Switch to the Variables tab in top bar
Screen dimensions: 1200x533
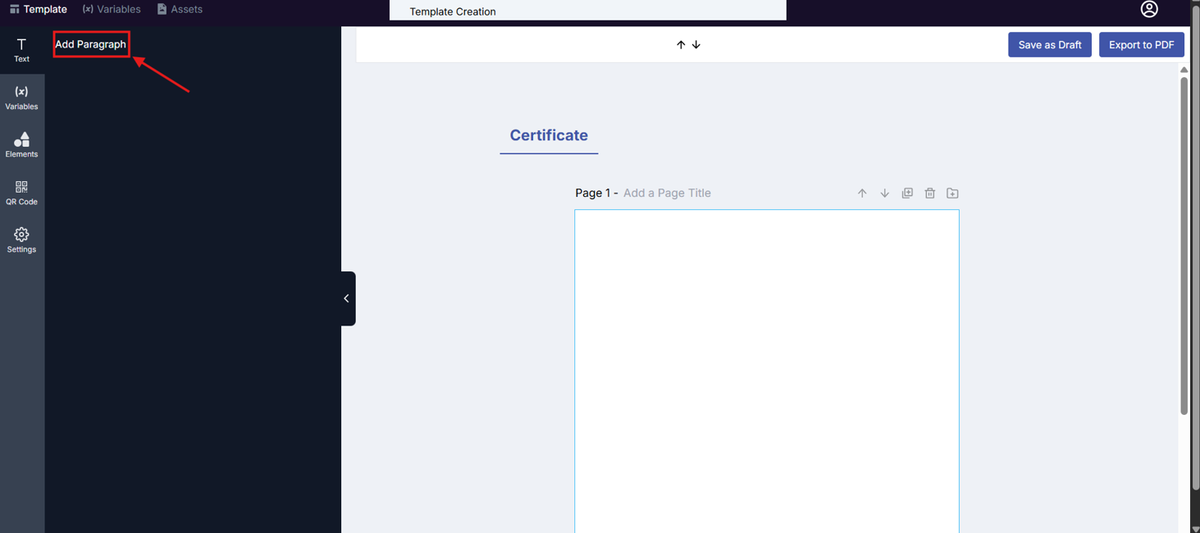click(111, 9)
